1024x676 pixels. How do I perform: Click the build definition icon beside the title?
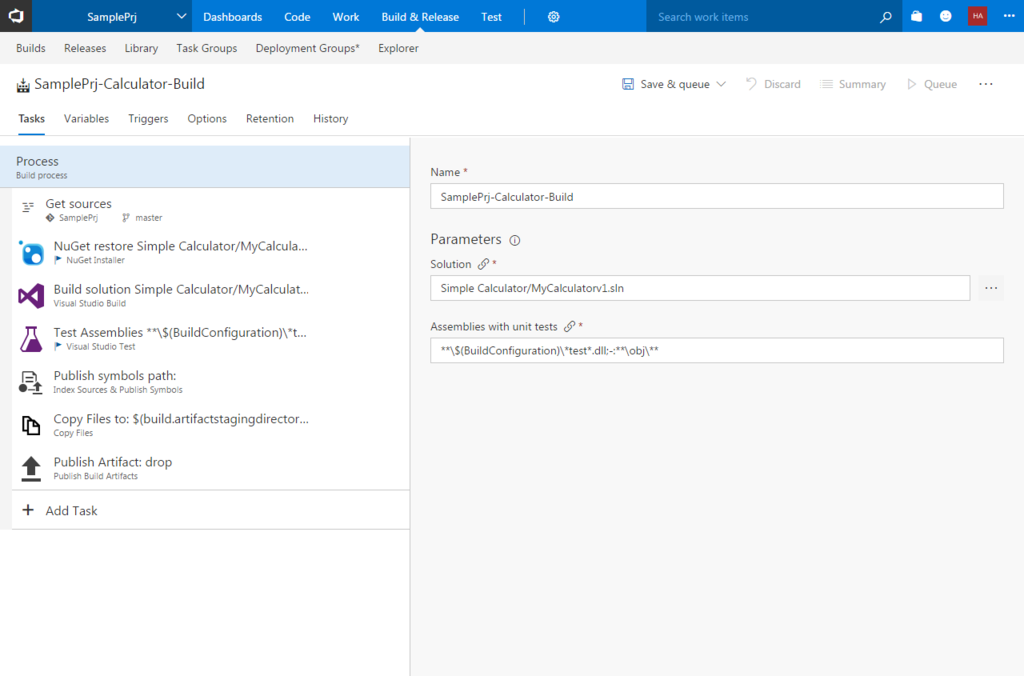(23, 85)
